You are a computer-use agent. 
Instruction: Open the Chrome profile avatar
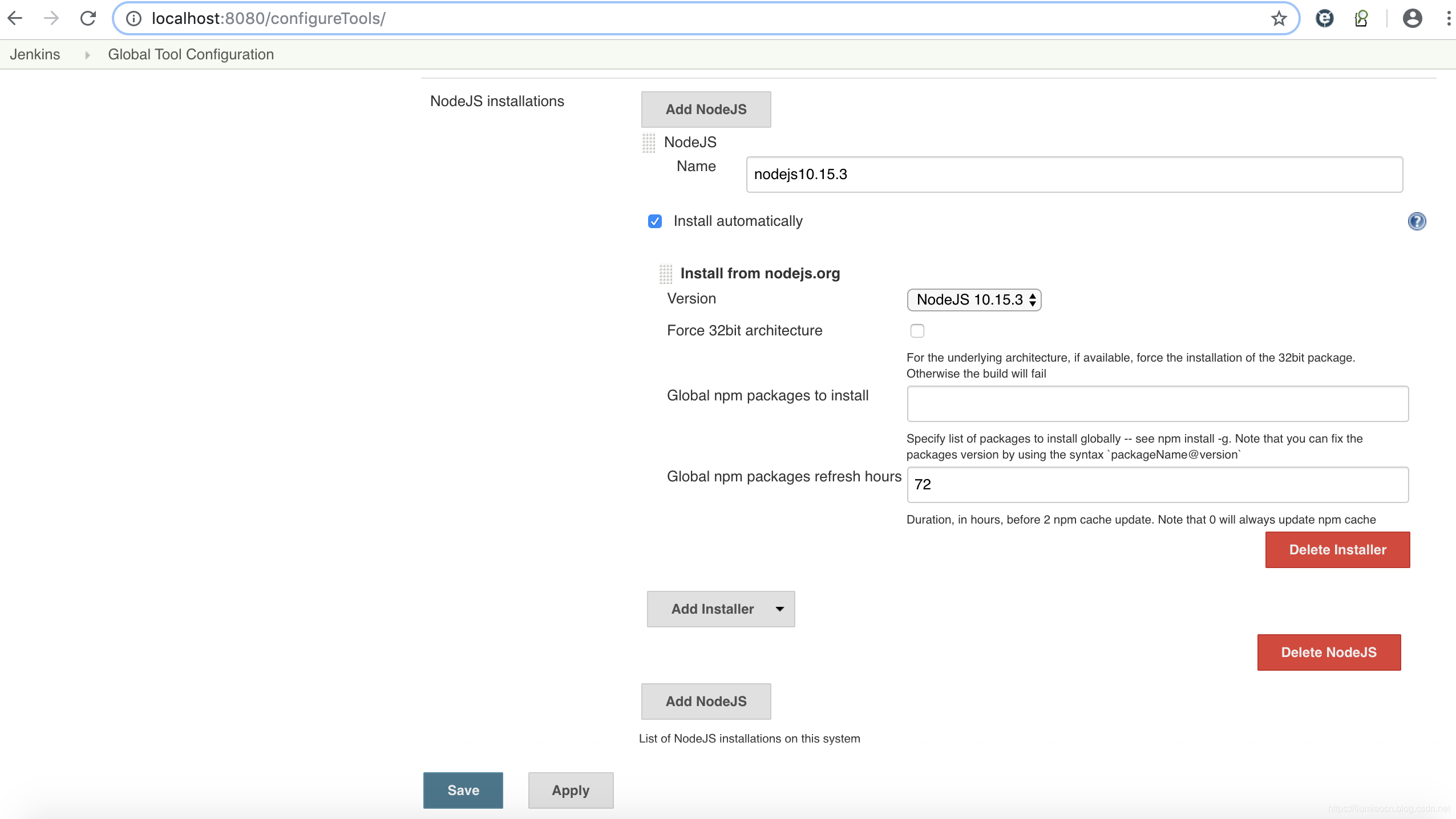coord(1412,18)
